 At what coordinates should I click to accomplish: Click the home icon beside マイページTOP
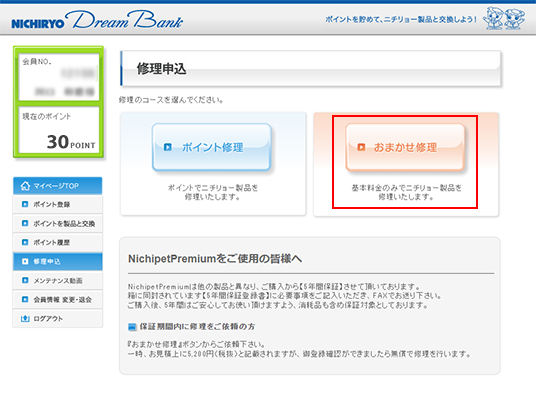tap(25, 186)
